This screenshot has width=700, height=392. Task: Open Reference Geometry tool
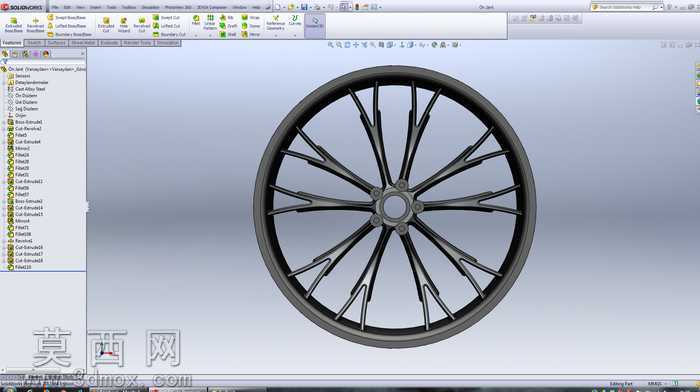click(275, 23)
